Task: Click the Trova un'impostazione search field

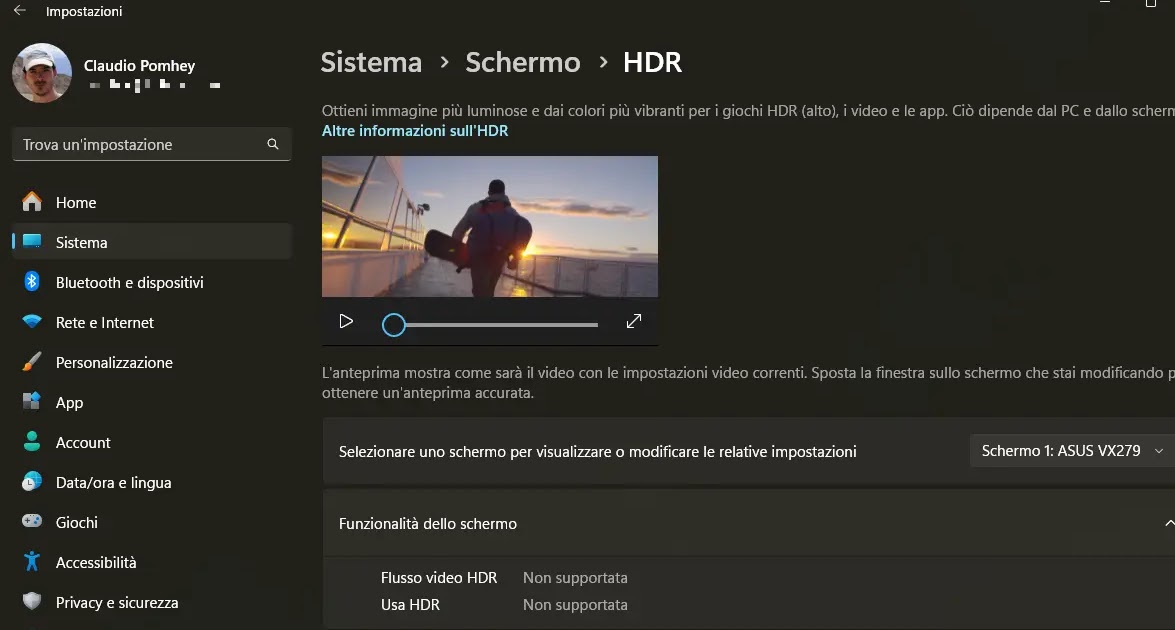Action: pos(140,145)
